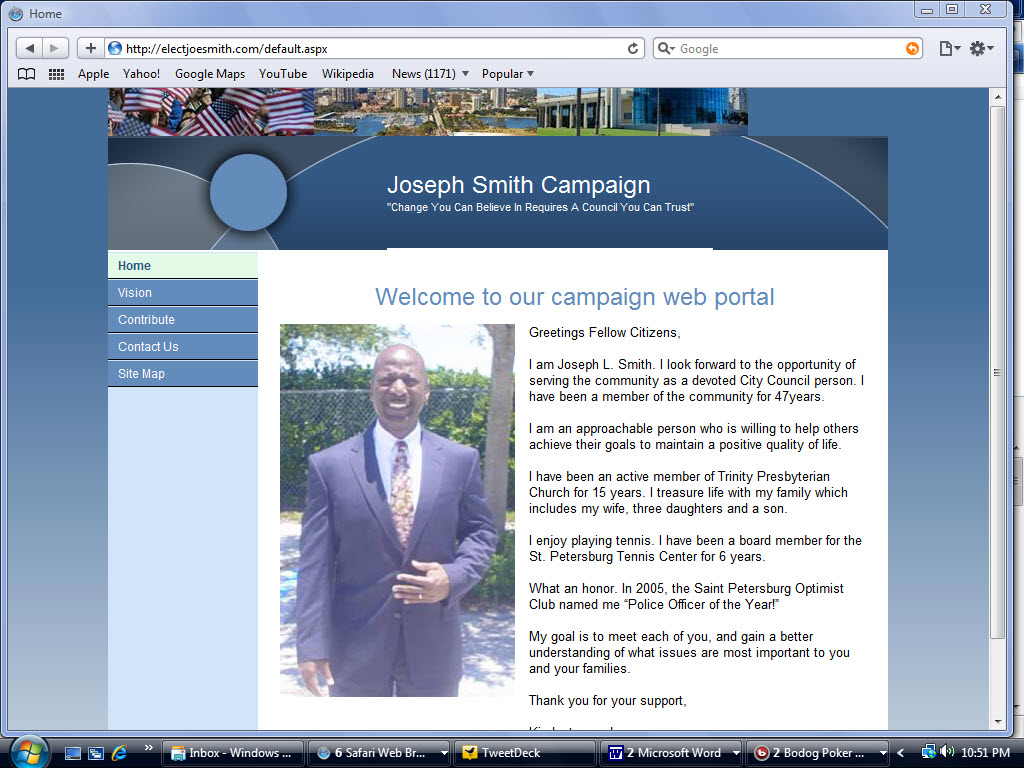
Task: Open the Contact Us page
Action: point(147,347)
